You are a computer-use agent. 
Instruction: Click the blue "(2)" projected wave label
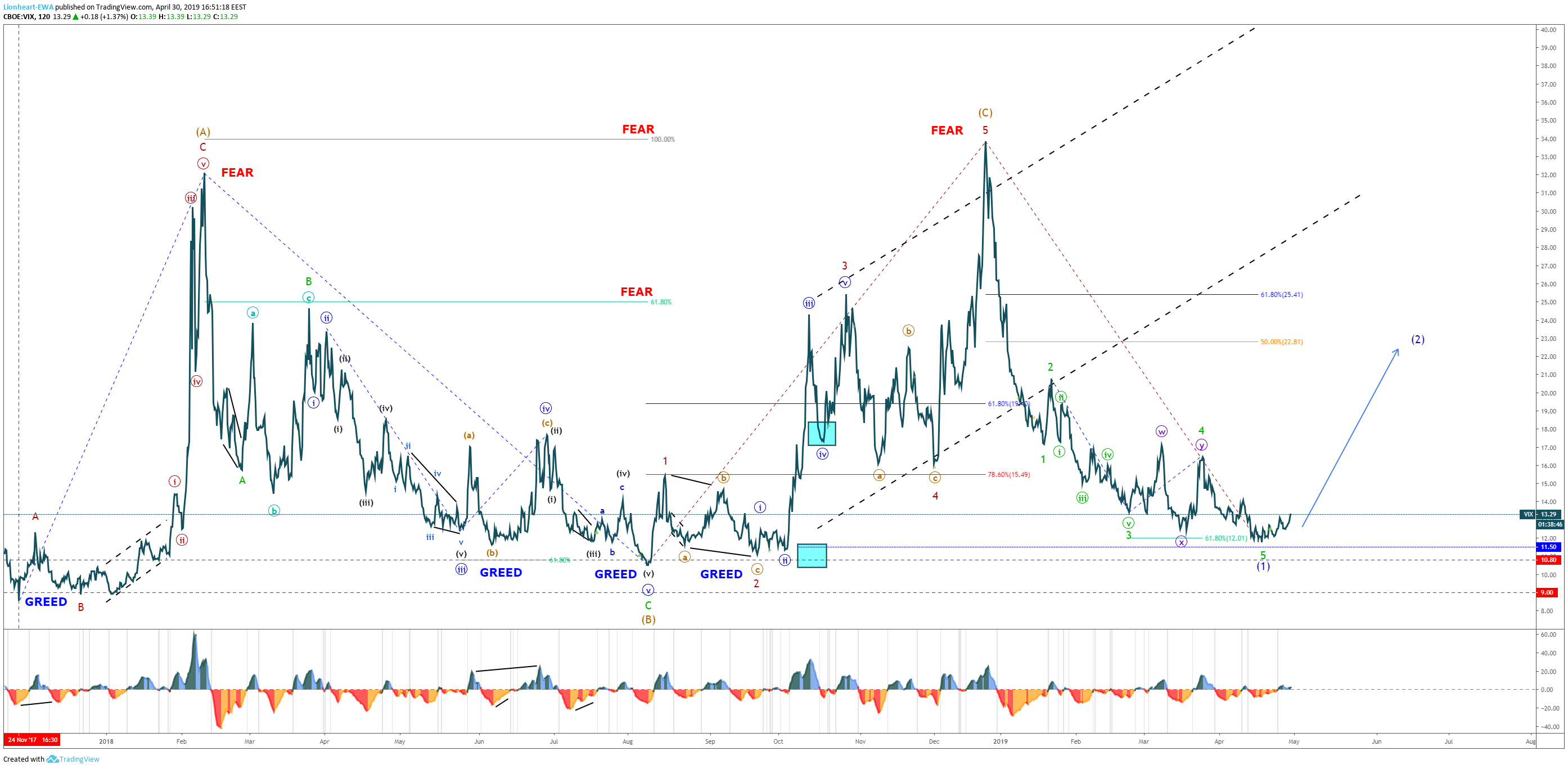(1418, 340)
